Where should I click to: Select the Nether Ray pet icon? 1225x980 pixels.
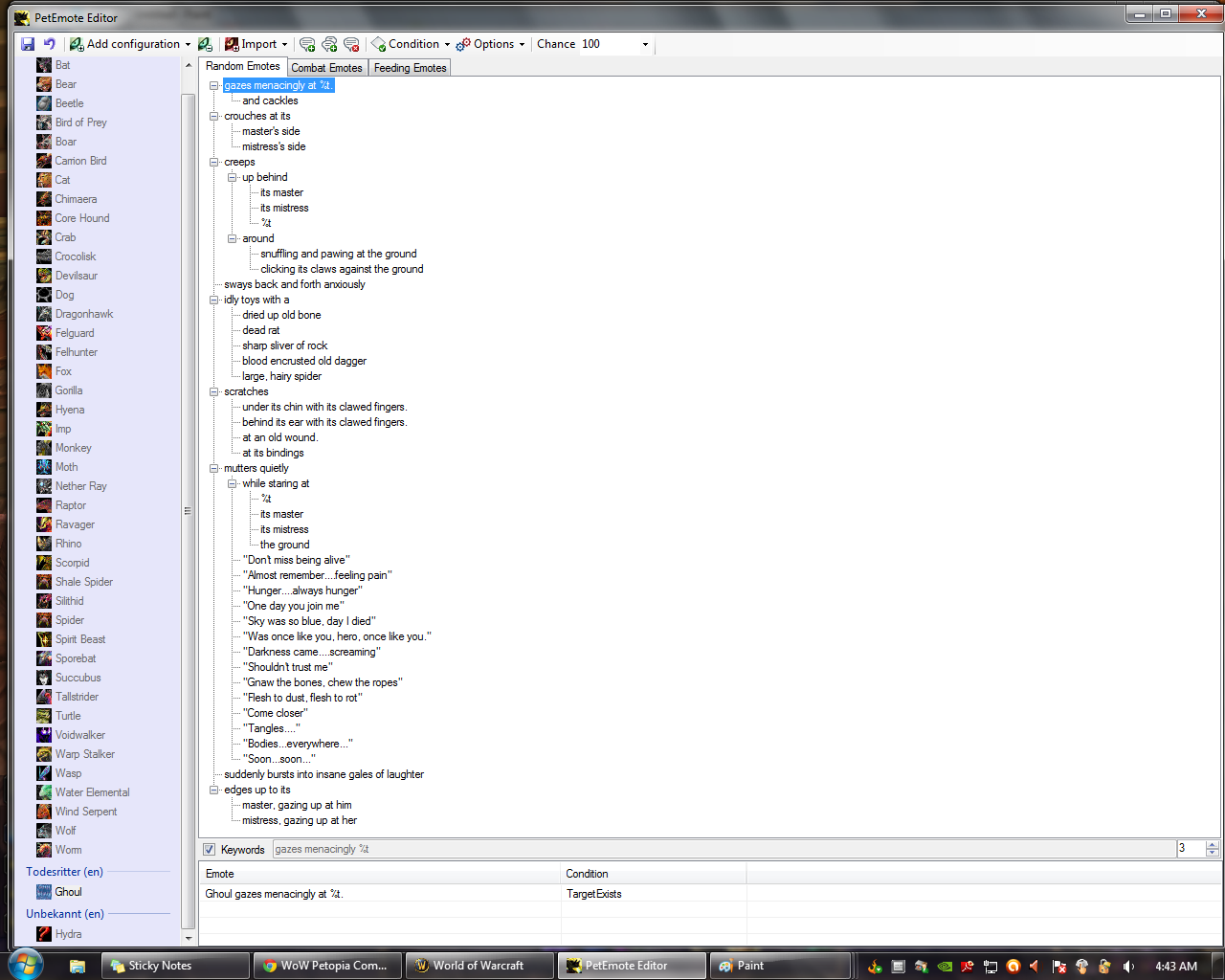[x=44, y=486]
